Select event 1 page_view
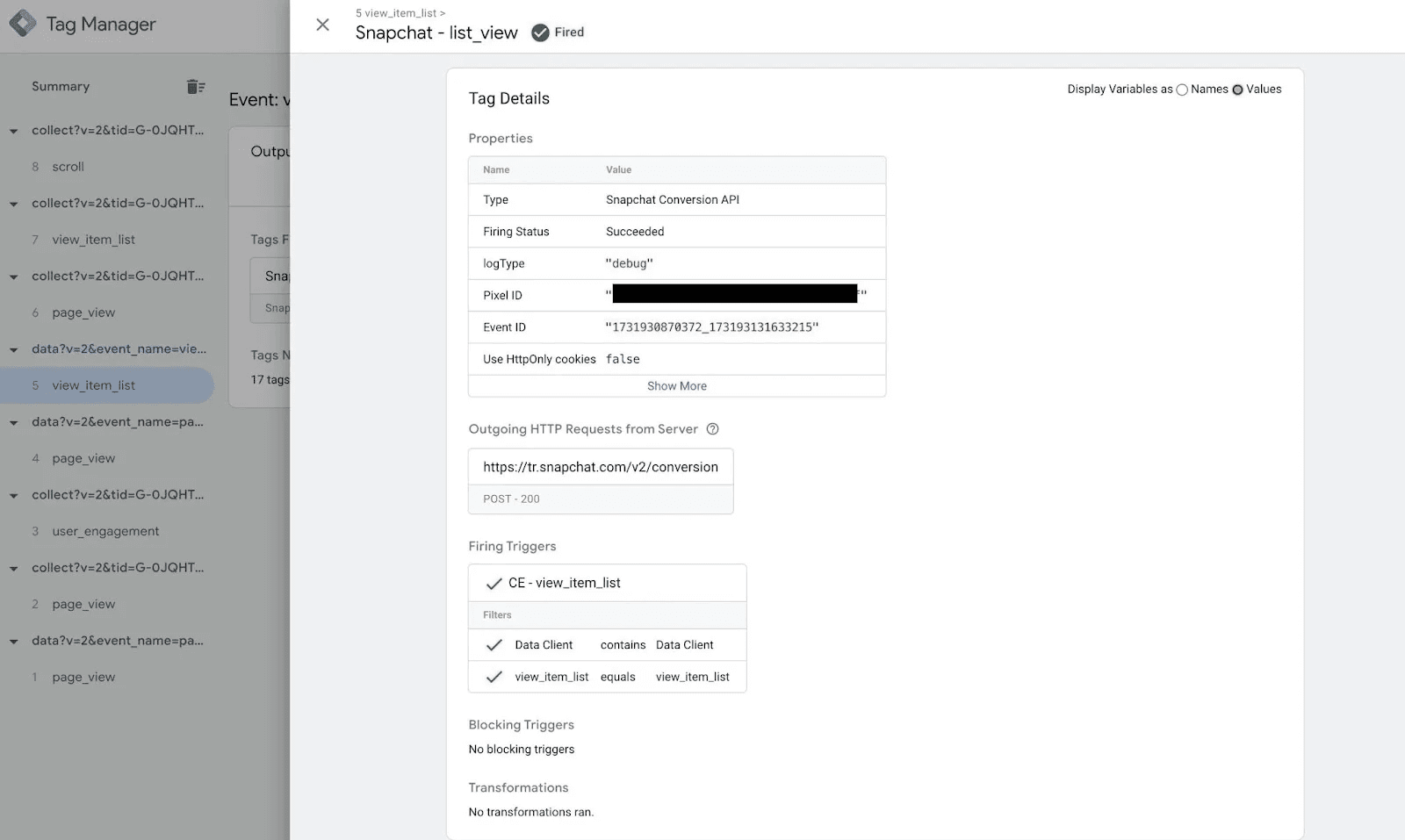The width and height of the screenshot is (1405, 840). [107, 677]
